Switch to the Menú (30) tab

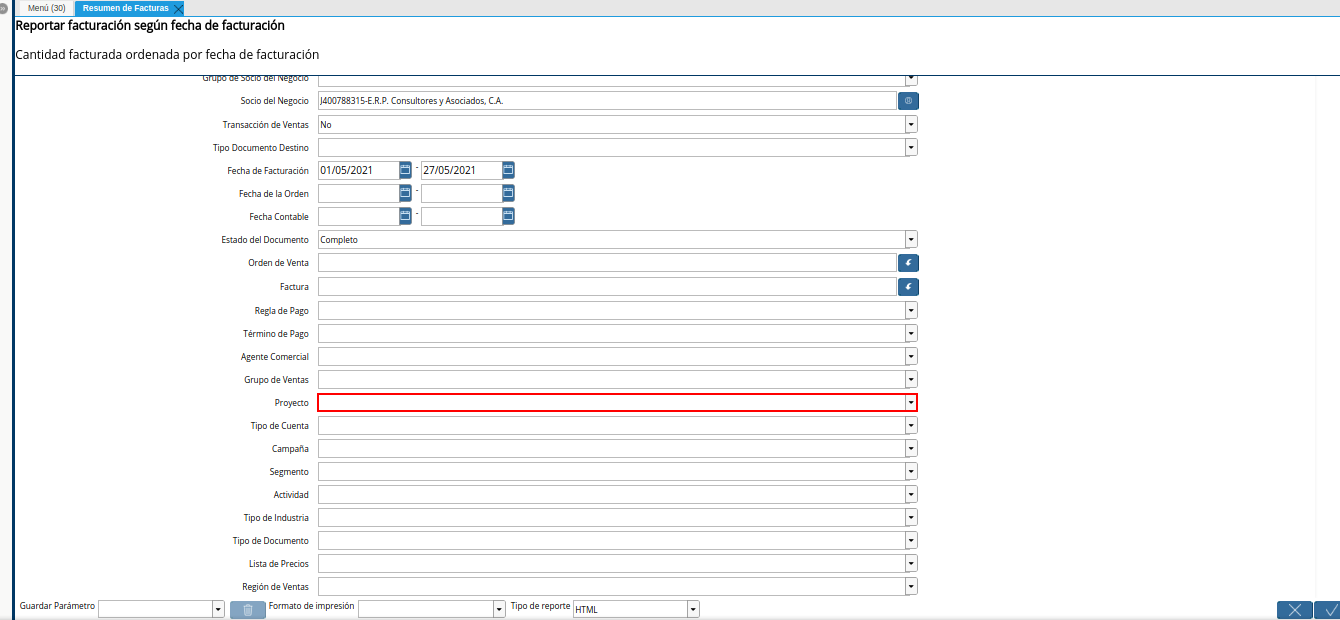coord(47,8)
